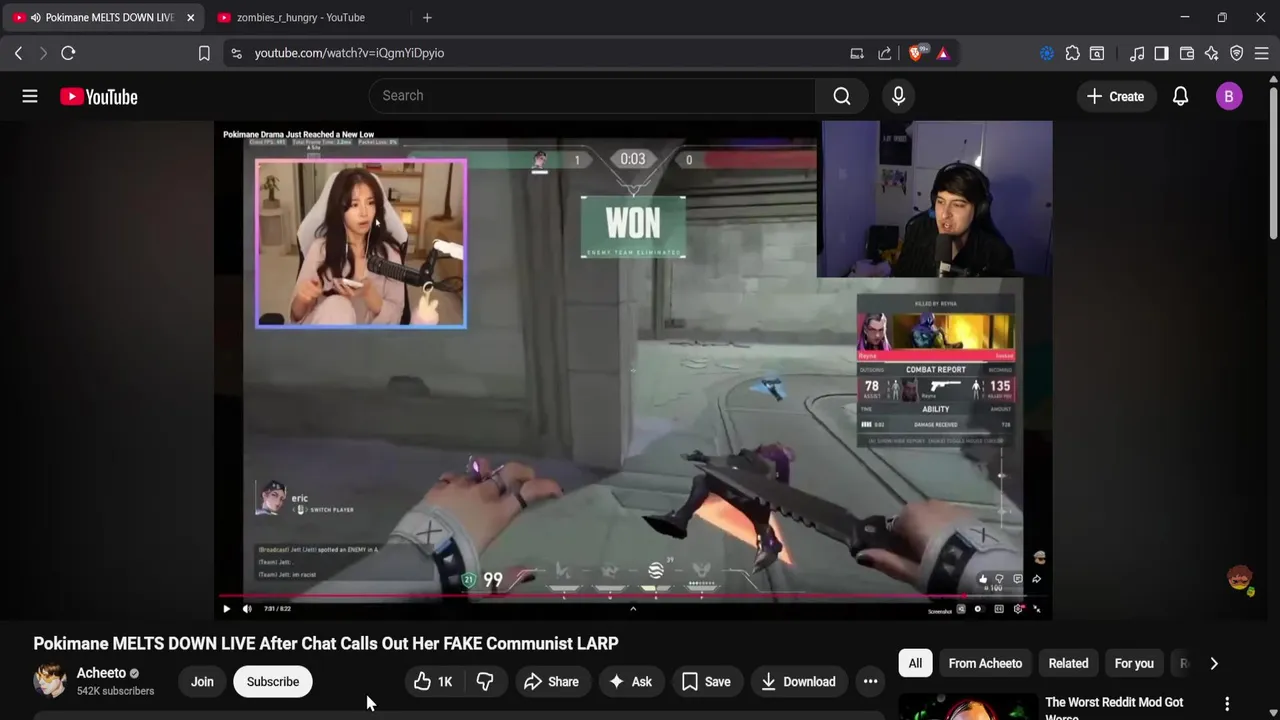Dislike the video with thumbs down
This screenshot has height=720, width=1280.
(485, 682)
